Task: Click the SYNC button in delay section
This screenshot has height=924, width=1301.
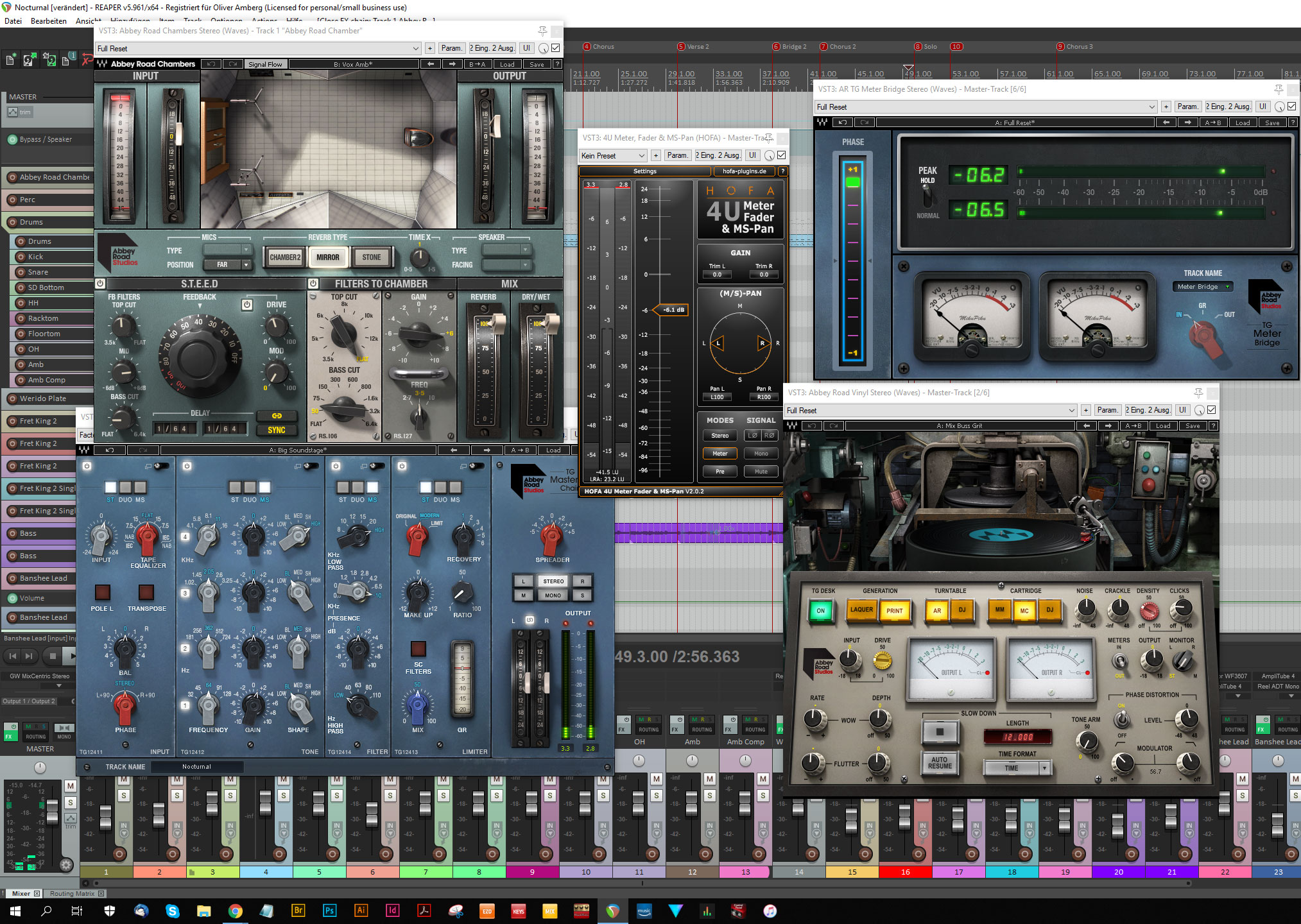Action: [277, 431]
